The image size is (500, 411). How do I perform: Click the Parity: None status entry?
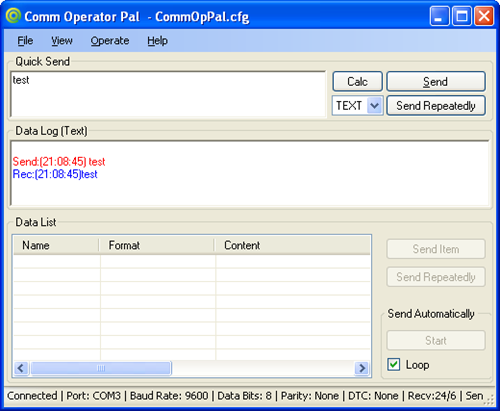point(310,396)
